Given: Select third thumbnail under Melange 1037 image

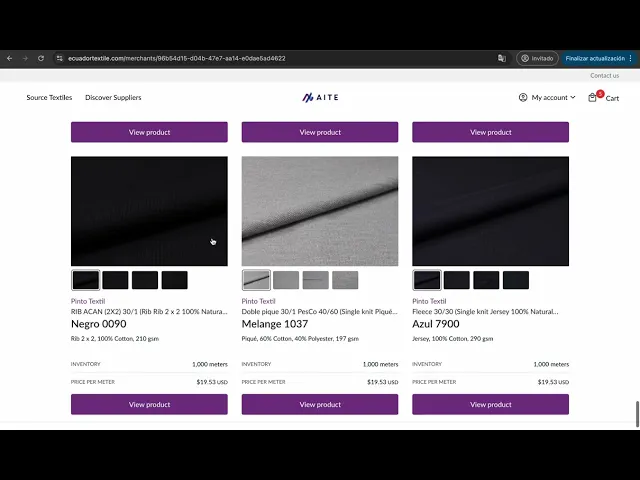Looking at the screenshot, I should tap(316, 280).
